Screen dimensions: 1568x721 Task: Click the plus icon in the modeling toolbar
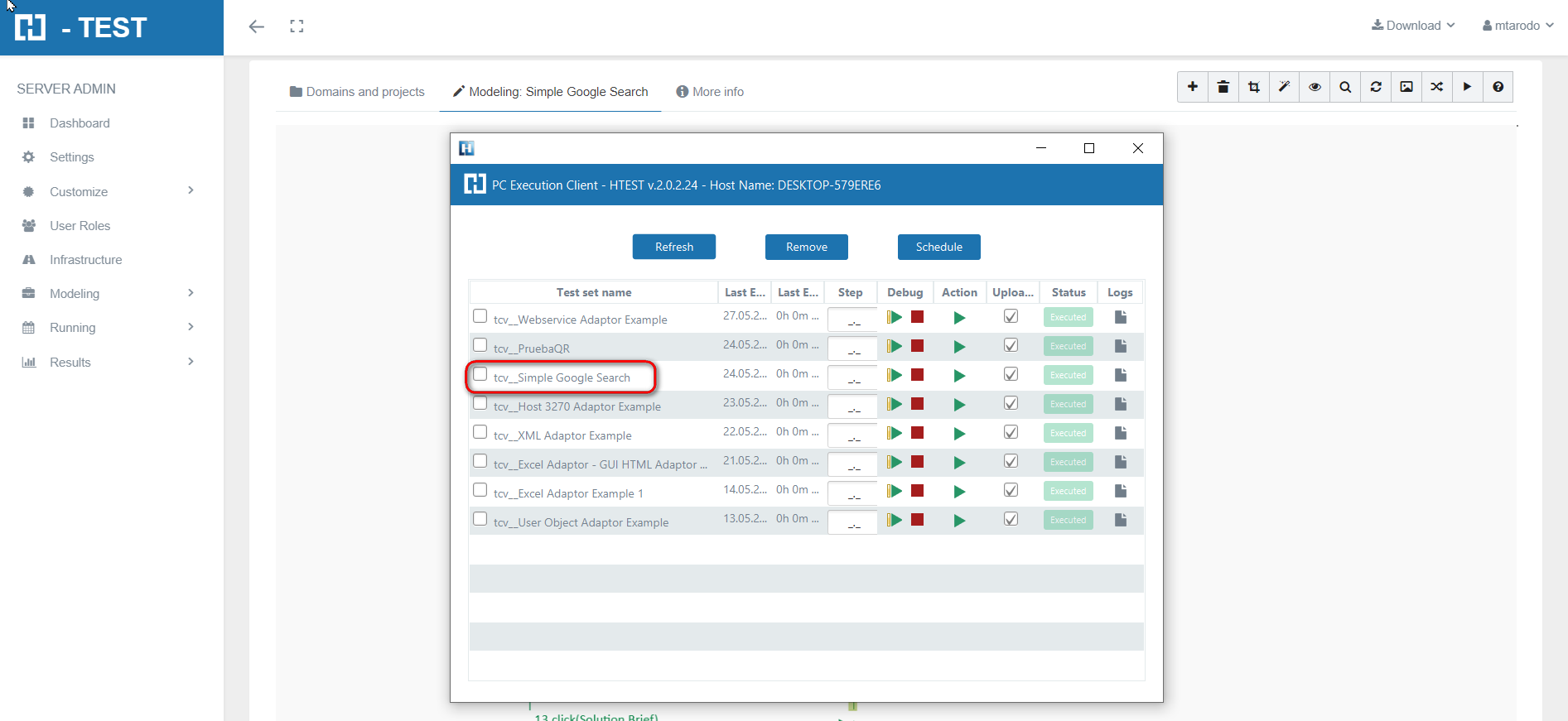(x=1192, y=87)
